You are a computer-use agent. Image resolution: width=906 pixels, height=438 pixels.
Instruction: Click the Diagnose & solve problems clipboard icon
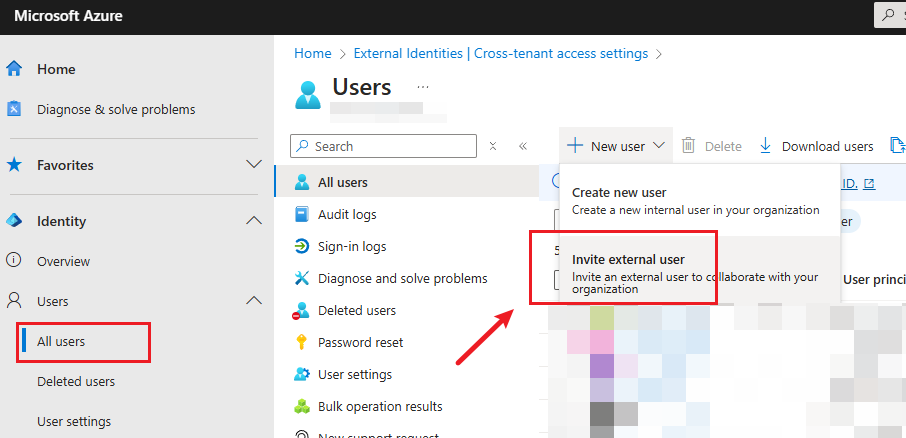pos(14,109)
